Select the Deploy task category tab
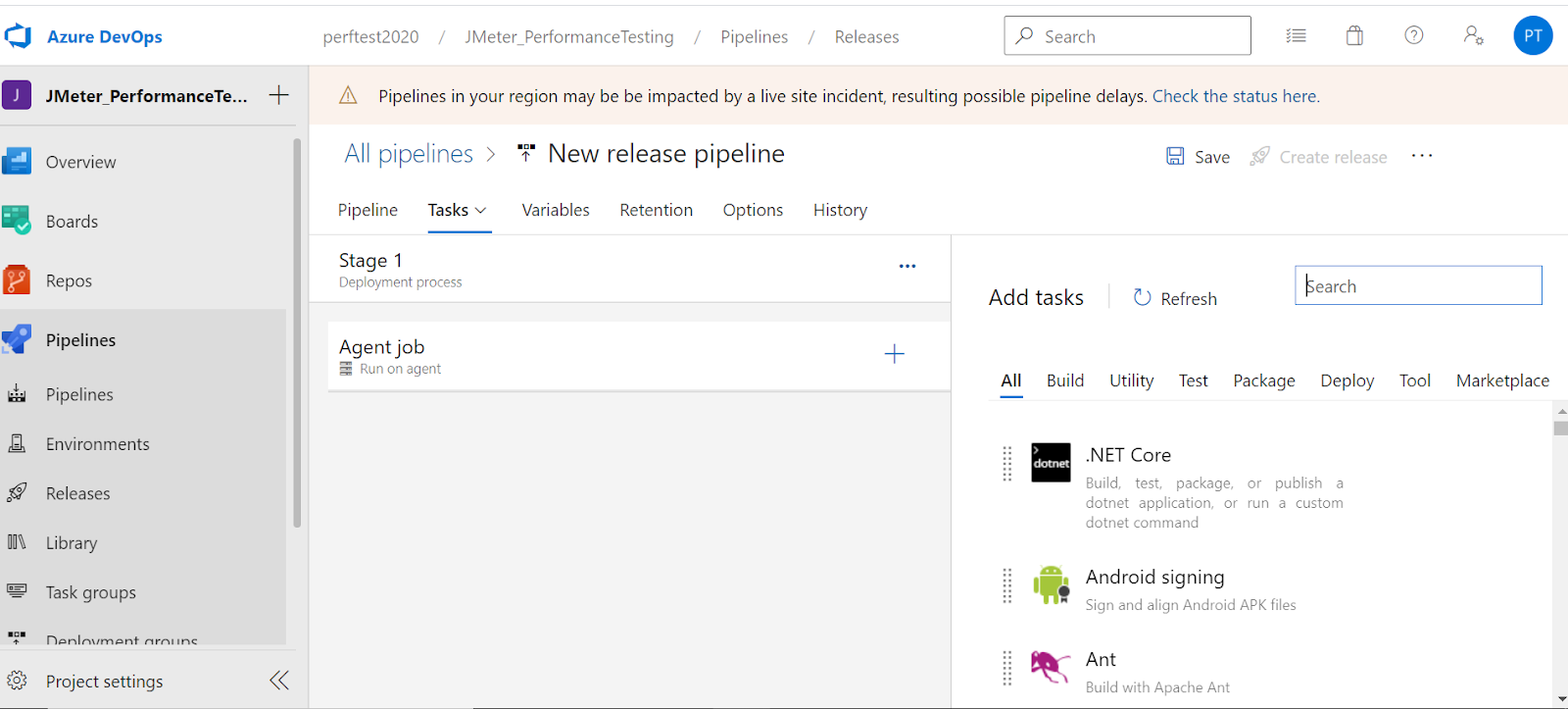Image resolution: width=1568 pixels, height=709 pixels. 1347,380
